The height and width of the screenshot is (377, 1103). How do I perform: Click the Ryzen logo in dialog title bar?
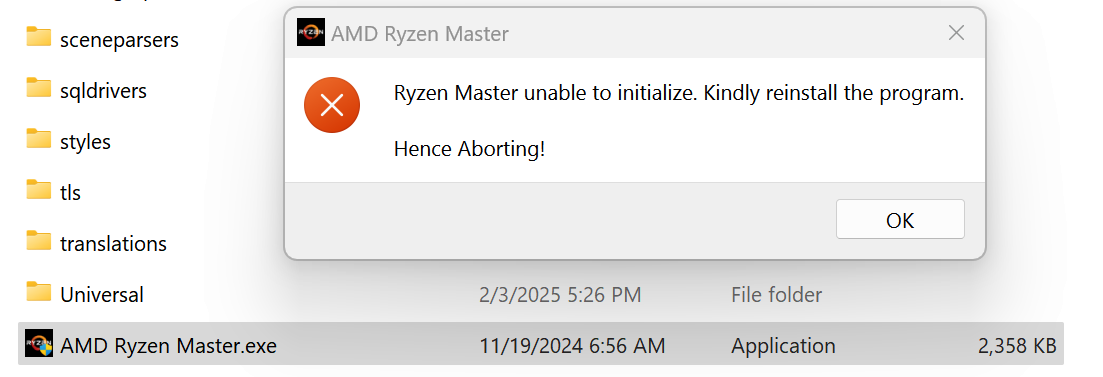point(311,33)
